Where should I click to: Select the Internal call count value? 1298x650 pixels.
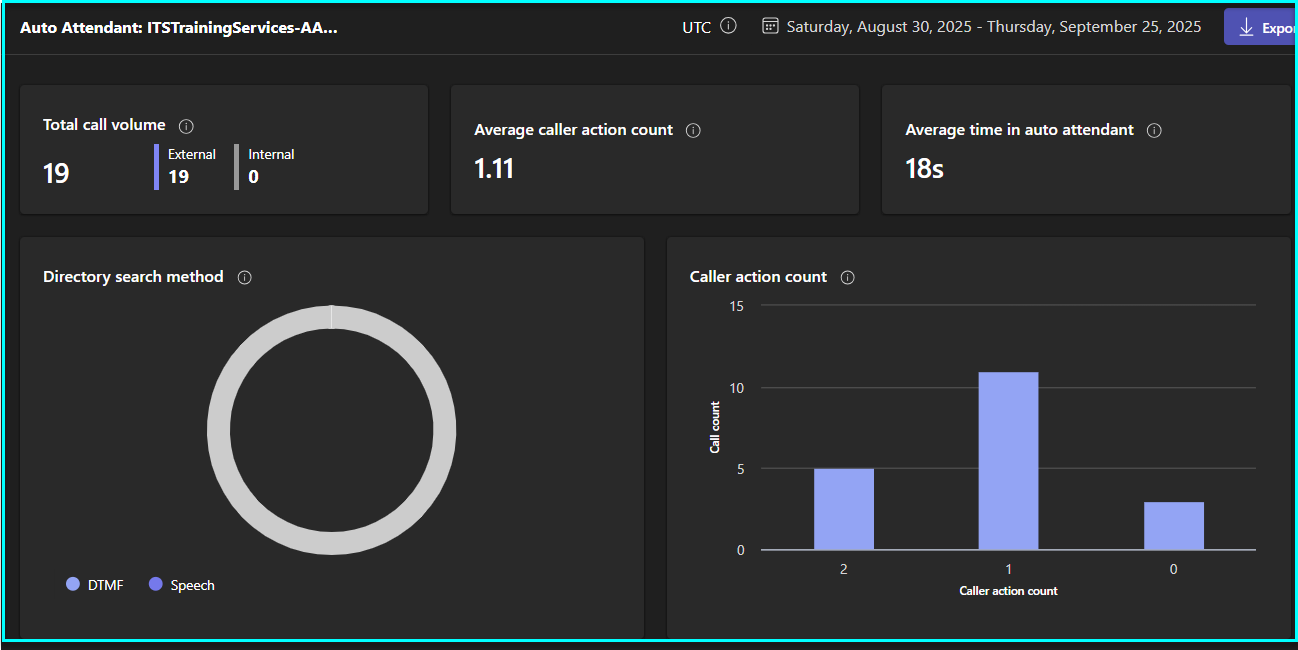(254, 177)
